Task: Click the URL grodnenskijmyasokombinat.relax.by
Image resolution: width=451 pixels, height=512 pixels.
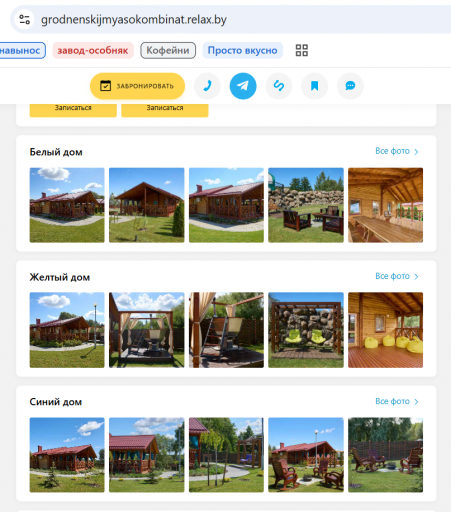Action: pos(134,20)
